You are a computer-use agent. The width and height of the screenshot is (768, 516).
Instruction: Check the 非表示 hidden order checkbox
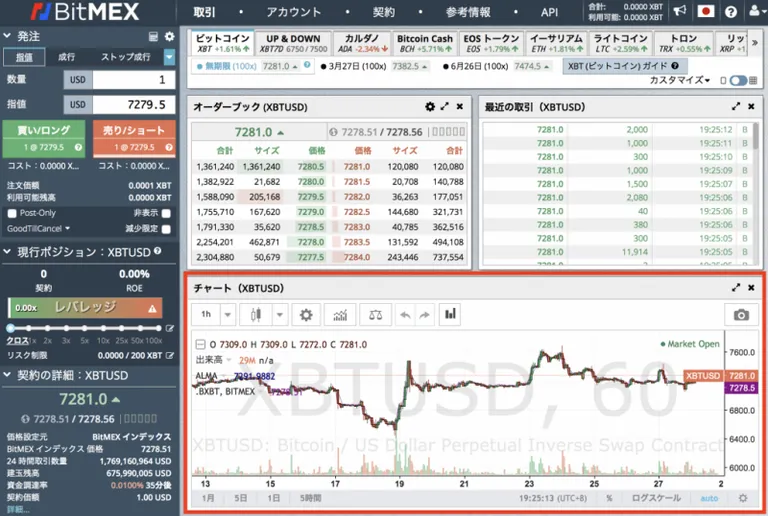point(166,213)
